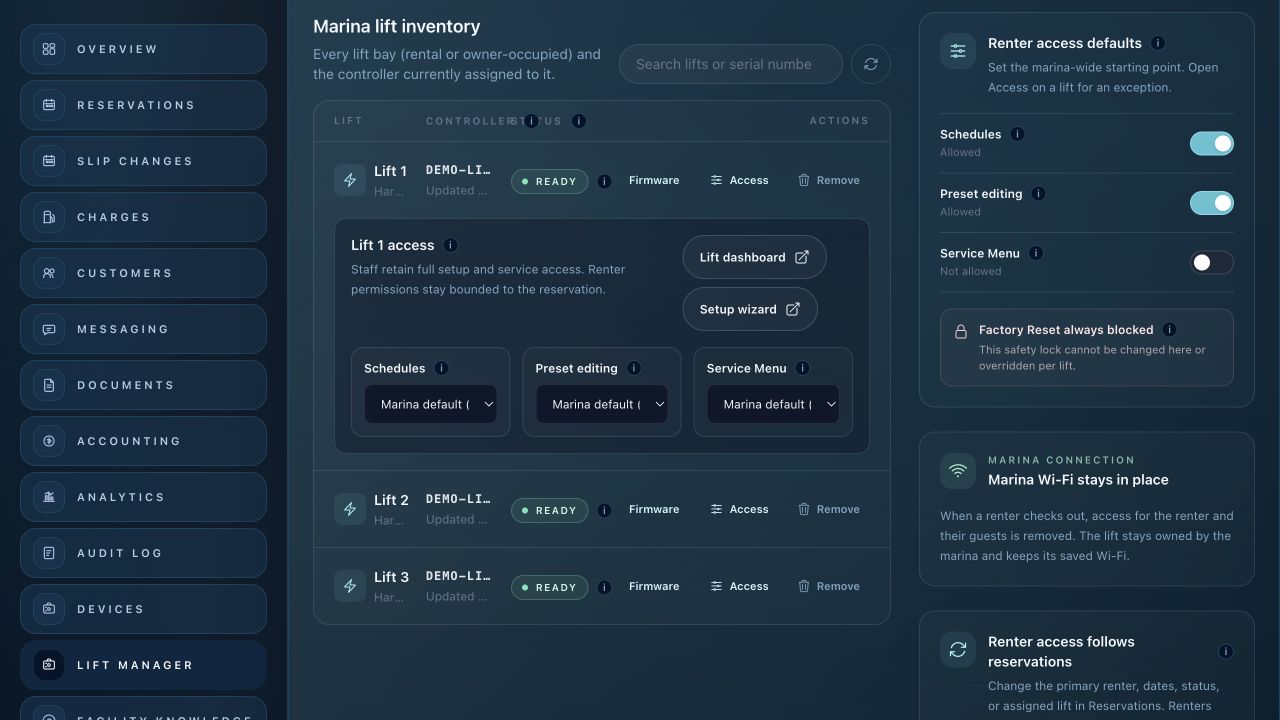
Task: Click the info icon next to Lift 1 access
Action: click(450, 245)
